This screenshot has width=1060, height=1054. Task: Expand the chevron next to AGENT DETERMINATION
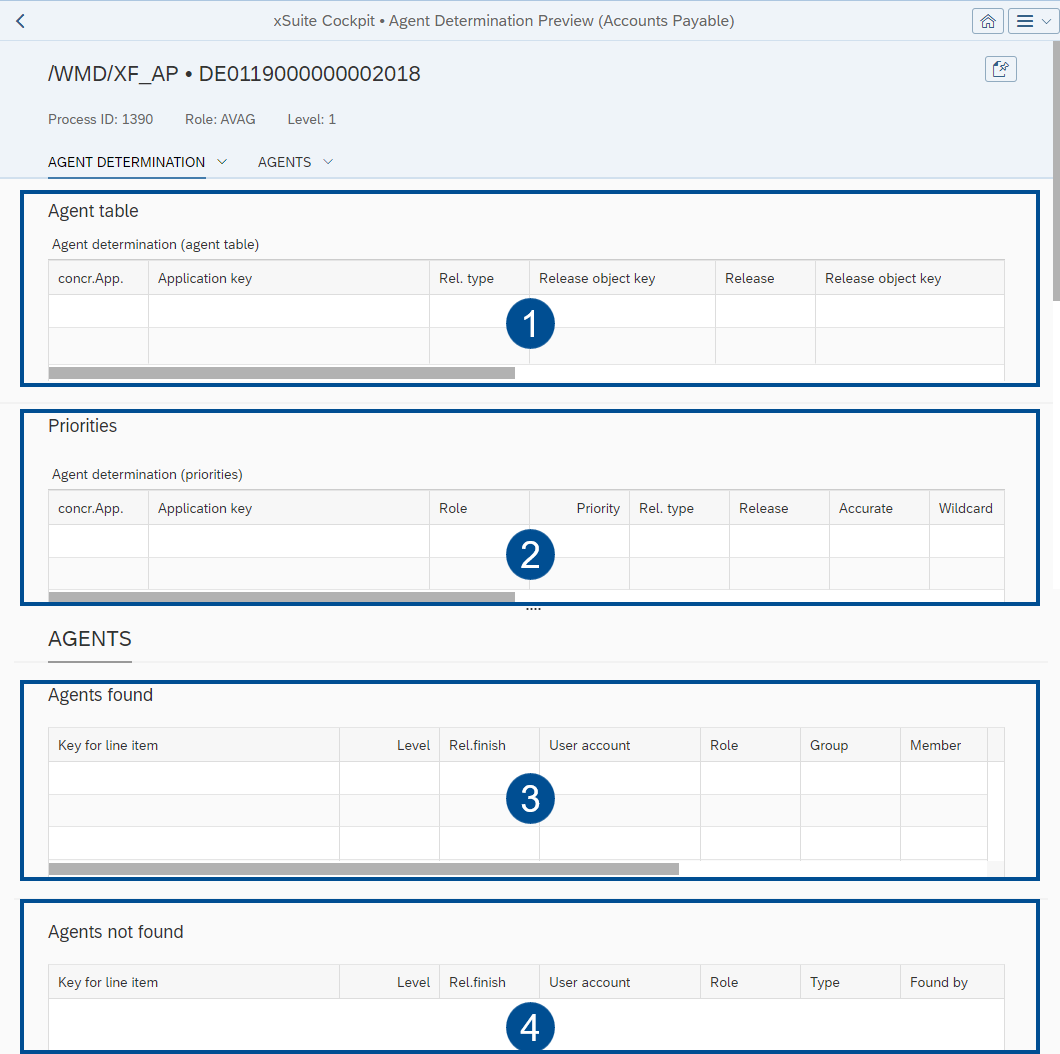coord(222,162)
